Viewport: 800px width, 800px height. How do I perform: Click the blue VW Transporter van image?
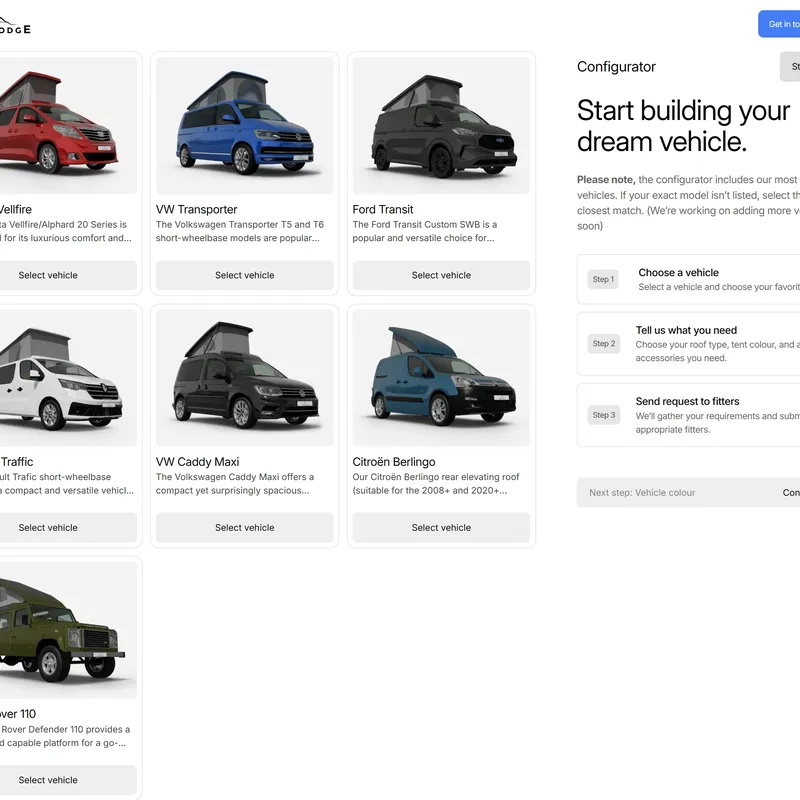pyautogui.click(x=244, y=126)
